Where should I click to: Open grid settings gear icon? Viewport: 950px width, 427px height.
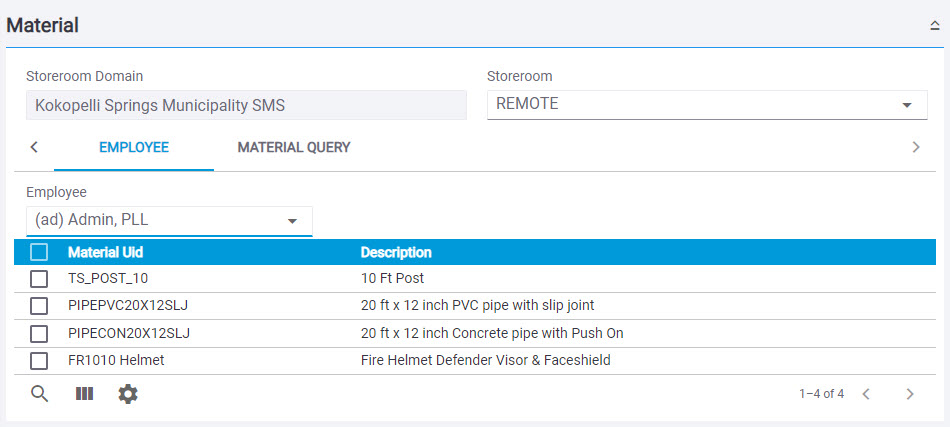(128, 394)
